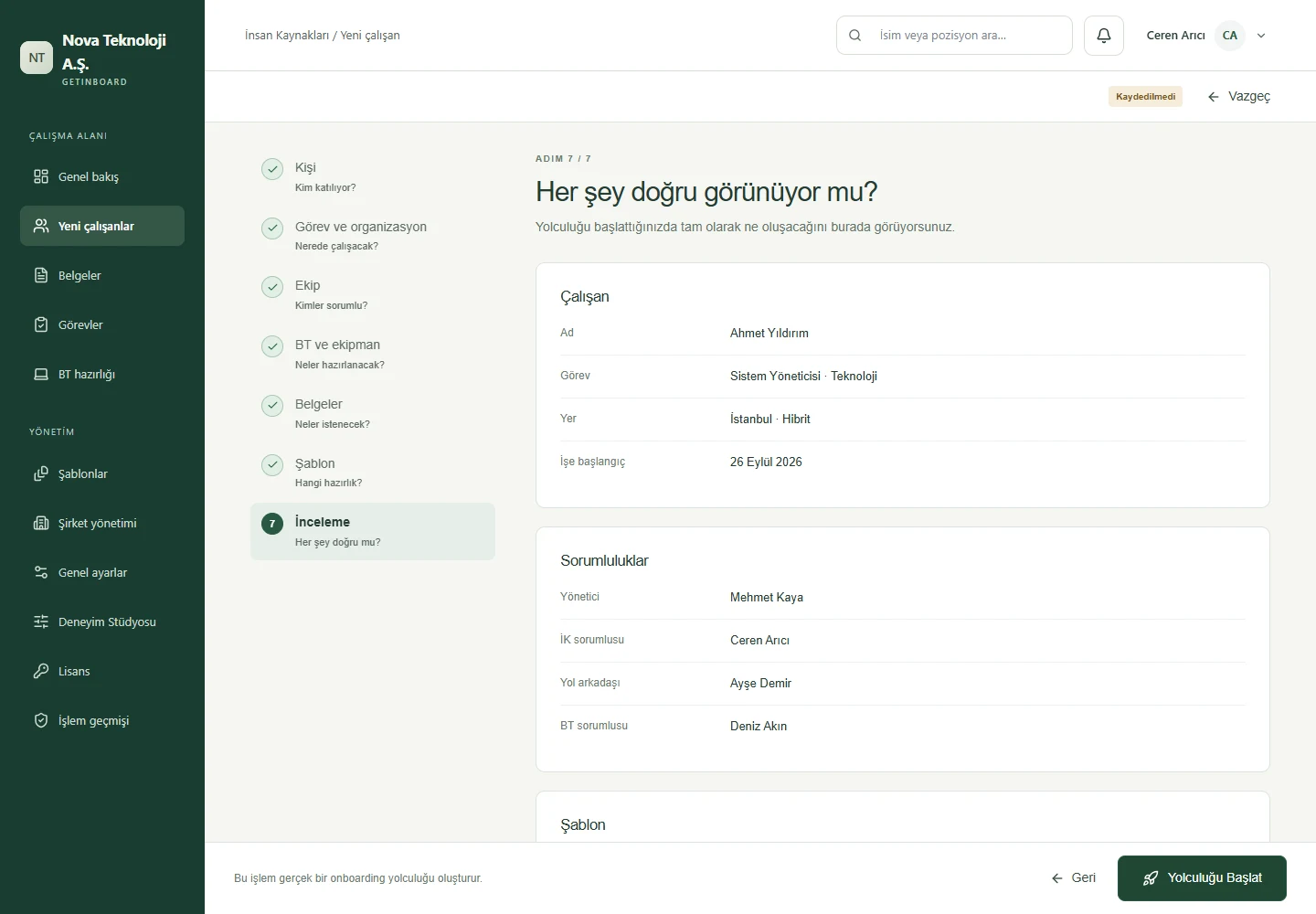The width and height of the screenshot is (1316, 914).
Task: Click the CA user avatar
Action: click(1230, 36)
